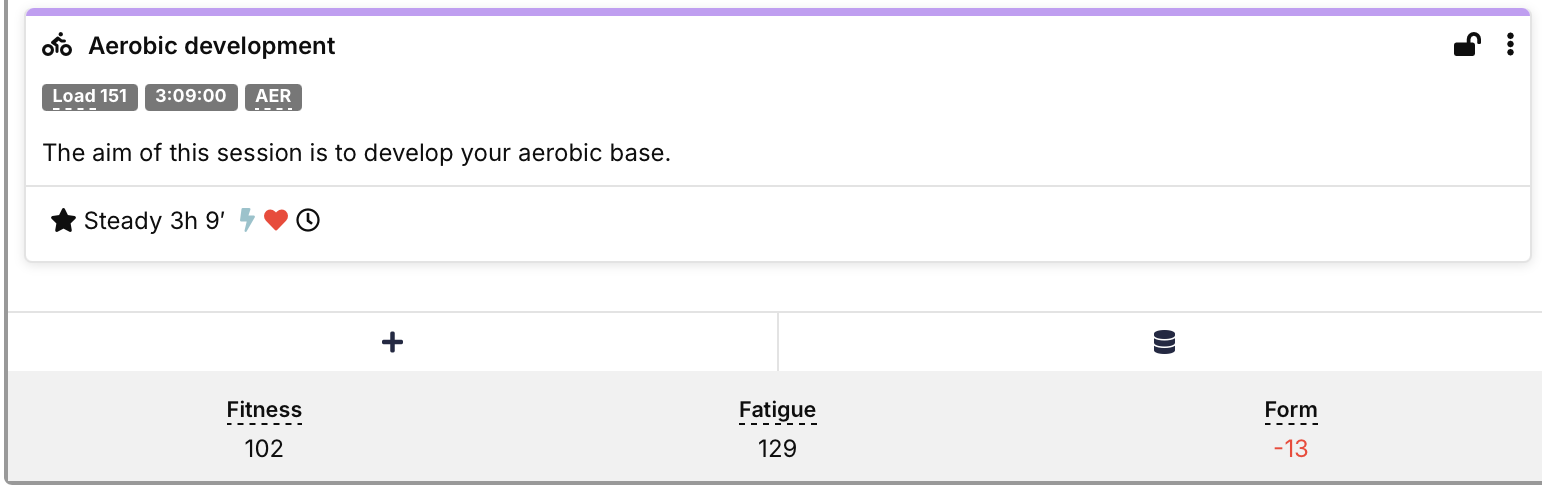Open the three-dot workout options menu

pyautogui.click(x=1510, y=45)
